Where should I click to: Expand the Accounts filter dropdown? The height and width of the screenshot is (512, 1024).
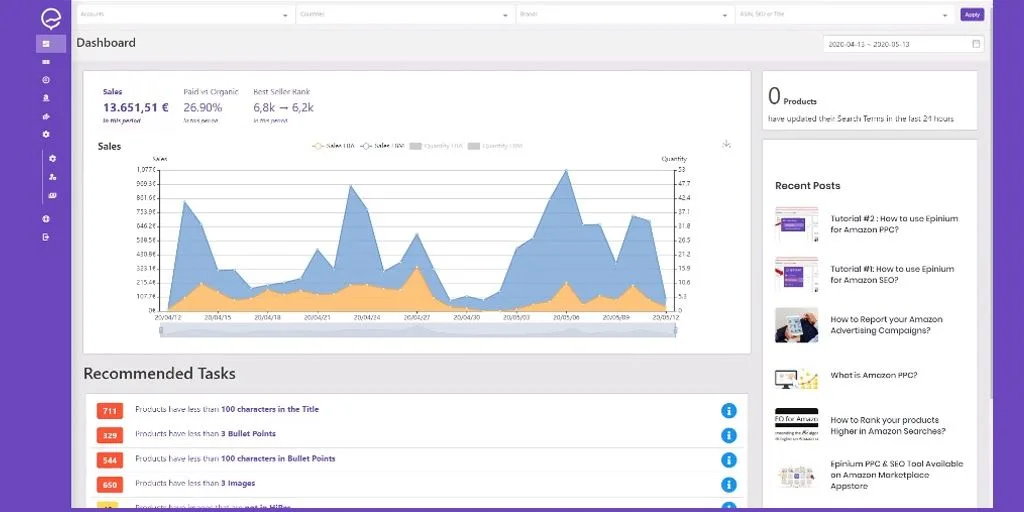[185, 14]
